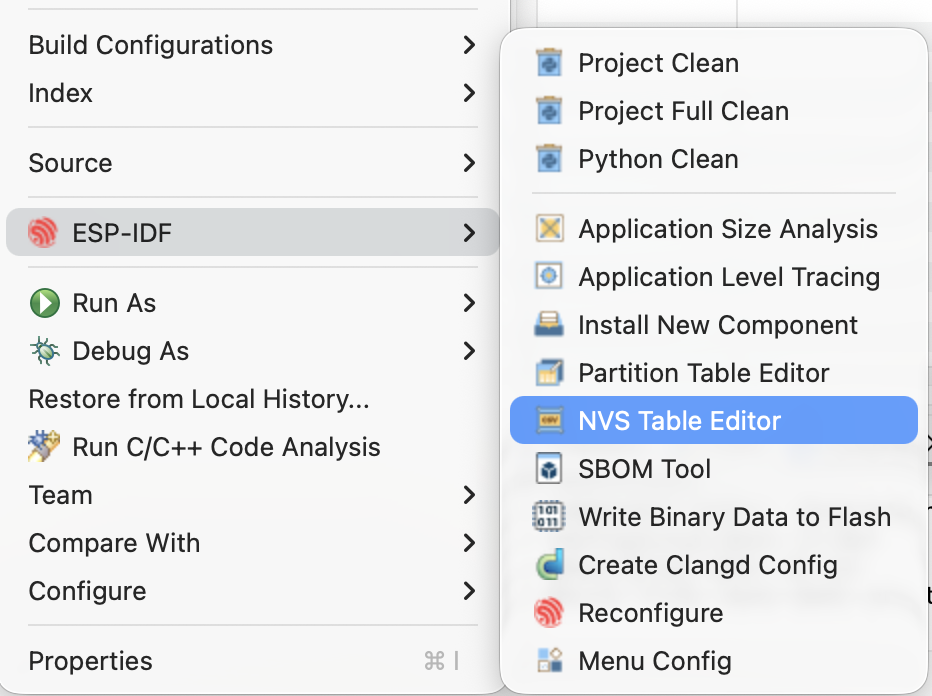Select the Project Clean icon
Image resolution: width=932 pixels, height=696 pixels.
pyautogui.click(x=548, y=62)
